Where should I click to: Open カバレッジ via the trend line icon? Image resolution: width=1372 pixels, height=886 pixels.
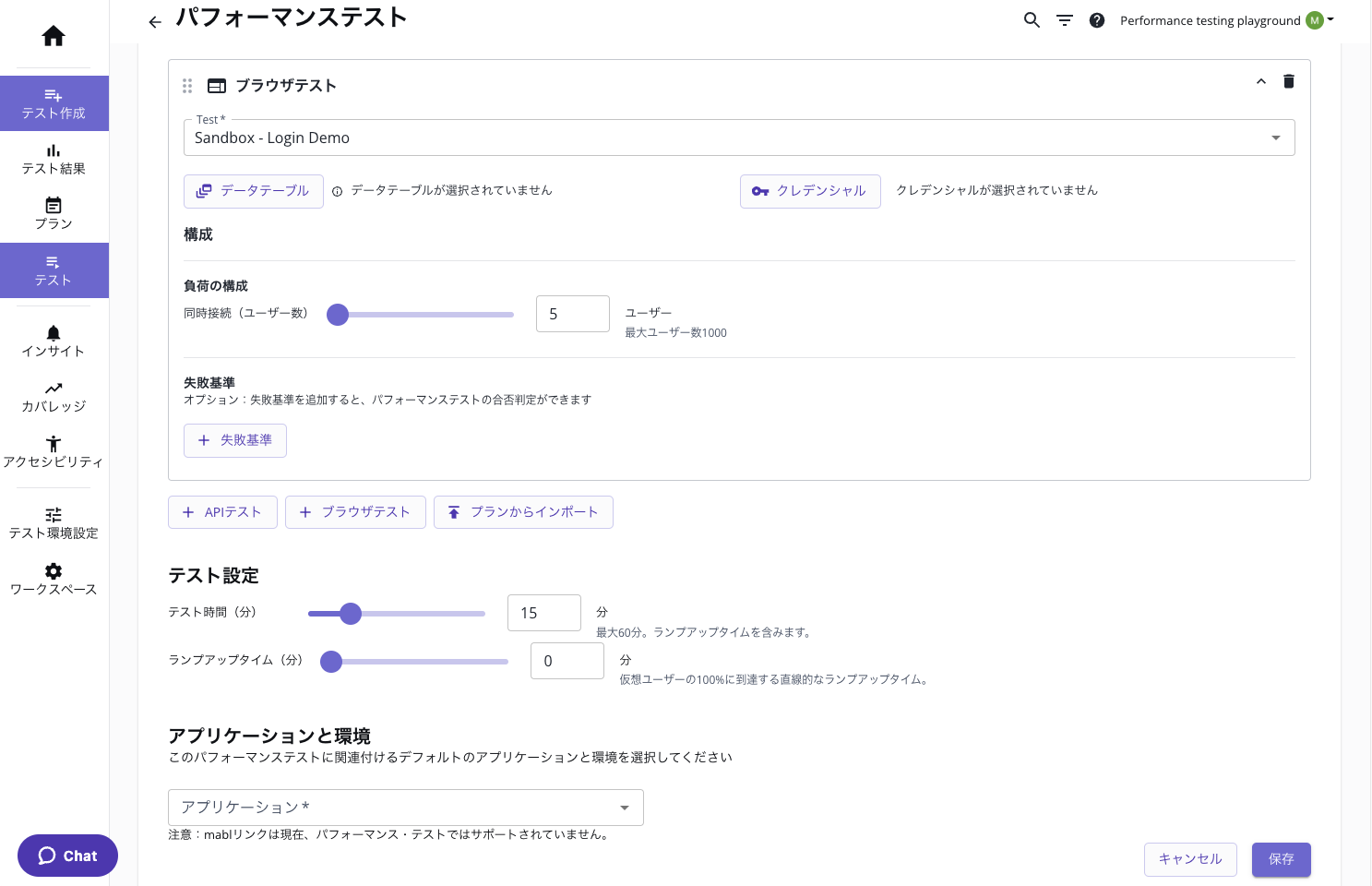tap(54, 397)
